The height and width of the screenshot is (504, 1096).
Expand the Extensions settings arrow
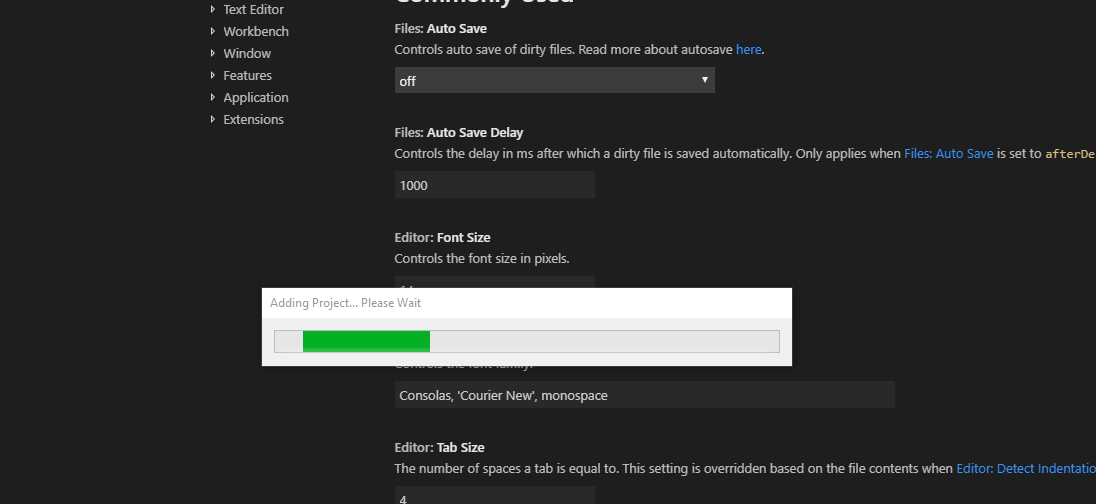(x=213, y=120)
